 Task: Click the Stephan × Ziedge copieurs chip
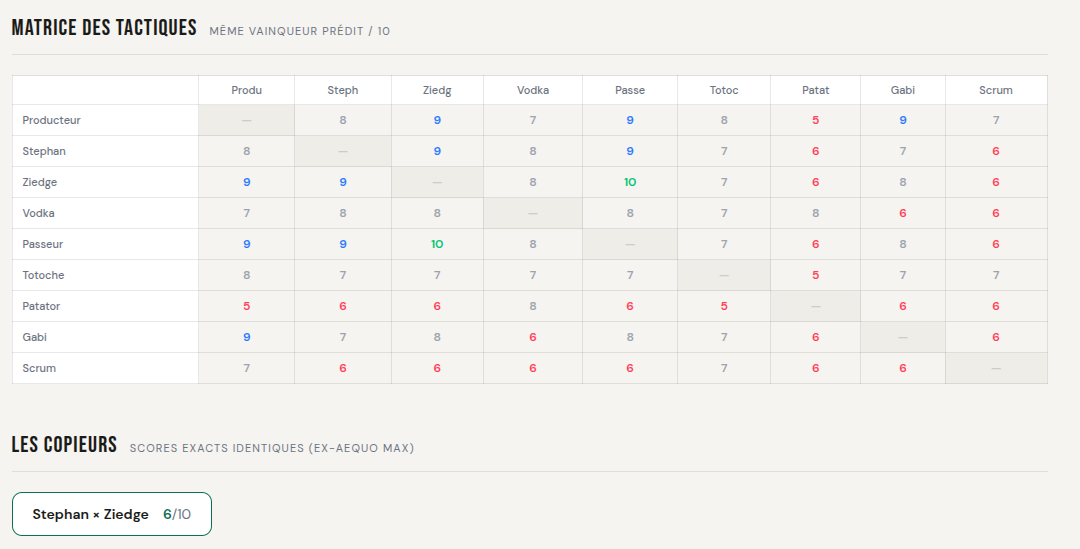111,514
